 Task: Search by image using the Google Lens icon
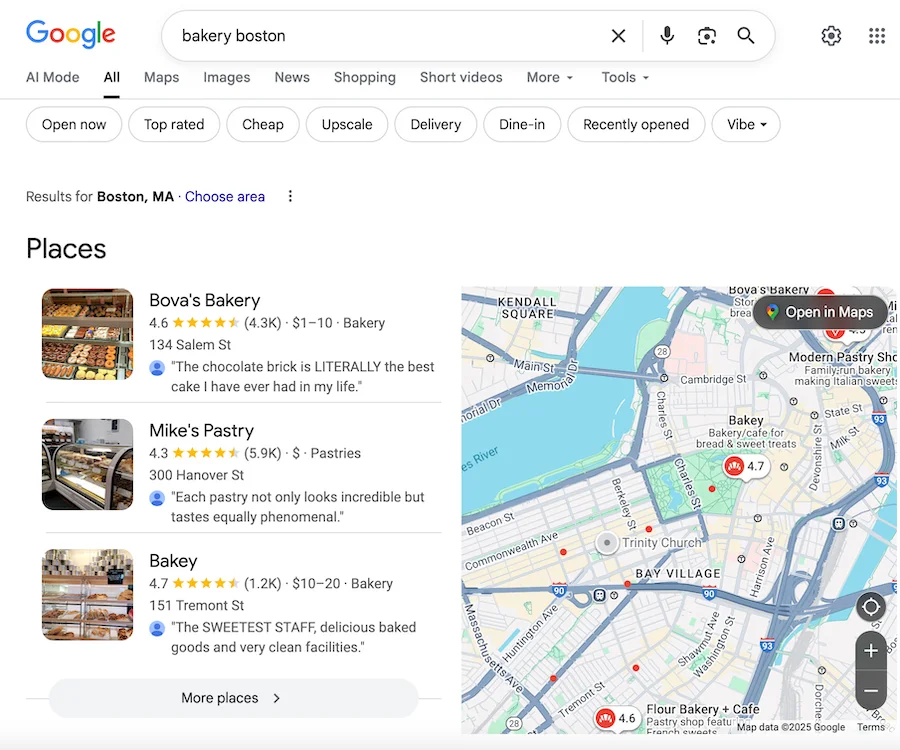pos(707,35)
